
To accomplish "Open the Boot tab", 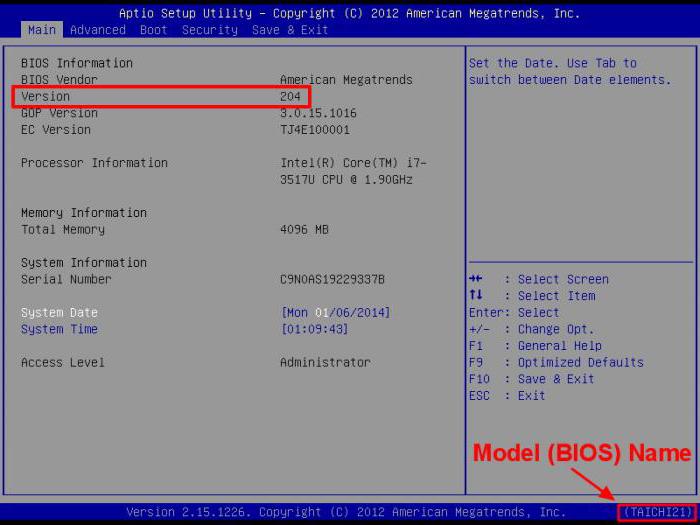I will (154, 30).
